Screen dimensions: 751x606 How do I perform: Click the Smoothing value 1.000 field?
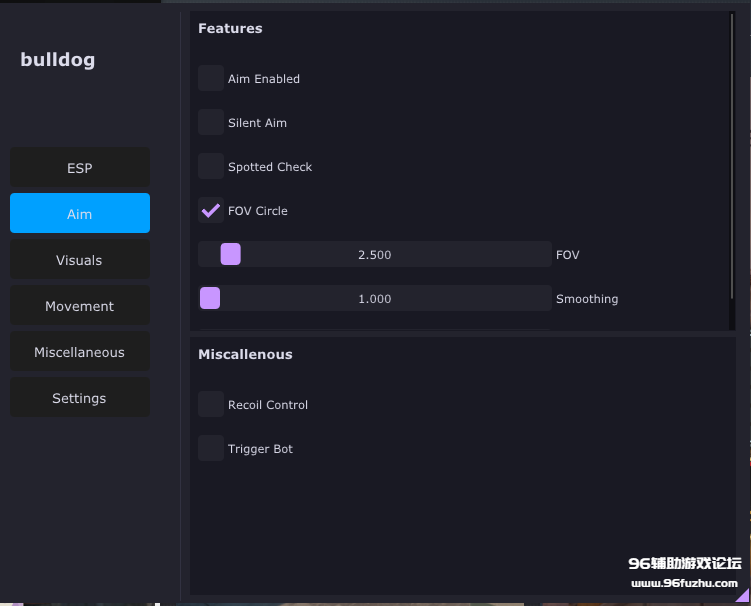[375, 299]
